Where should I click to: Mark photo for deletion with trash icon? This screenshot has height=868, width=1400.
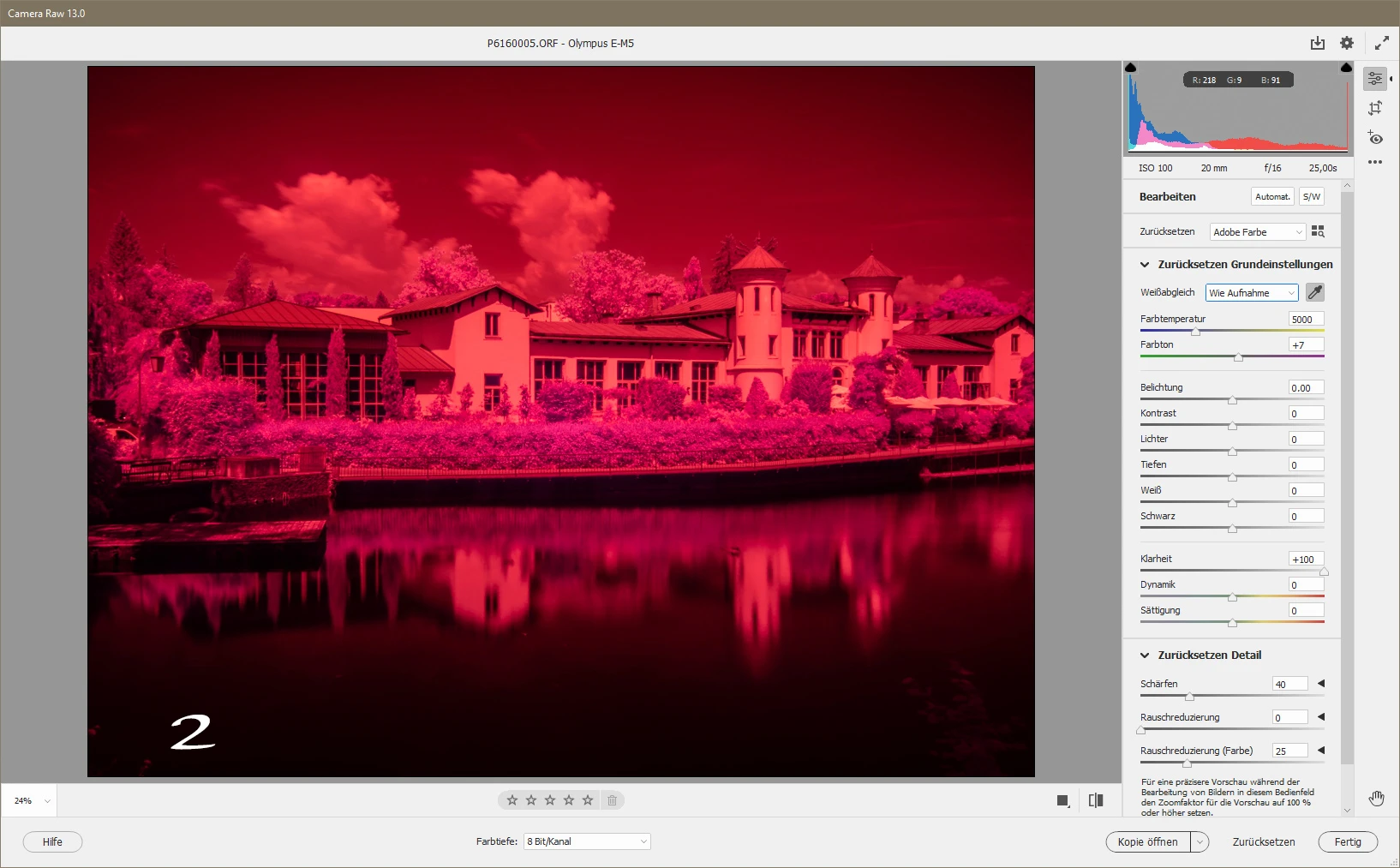point(612,800)
